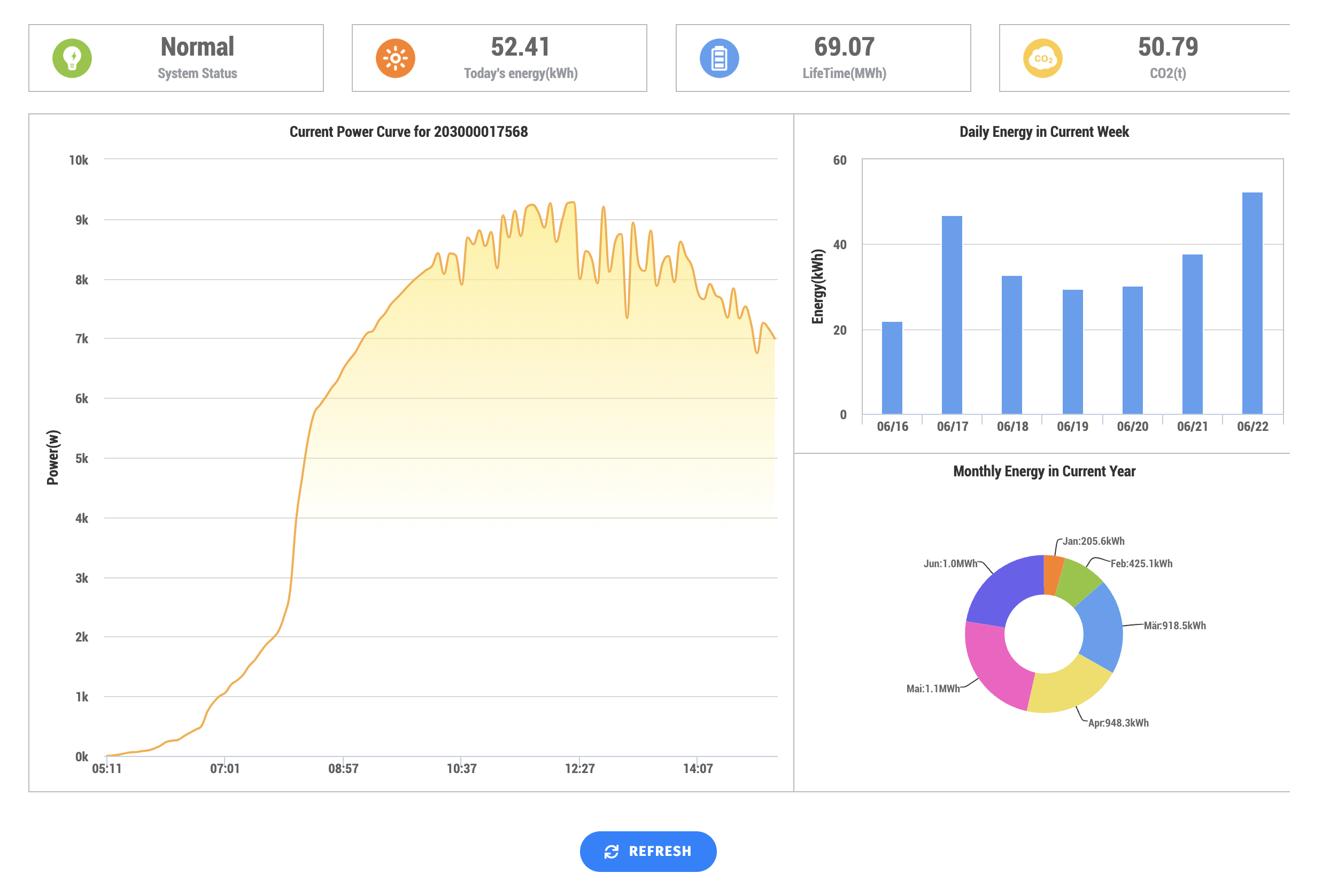Click the orange sun Today's energy icon
1330x896 pixels.
click(396, 58)
